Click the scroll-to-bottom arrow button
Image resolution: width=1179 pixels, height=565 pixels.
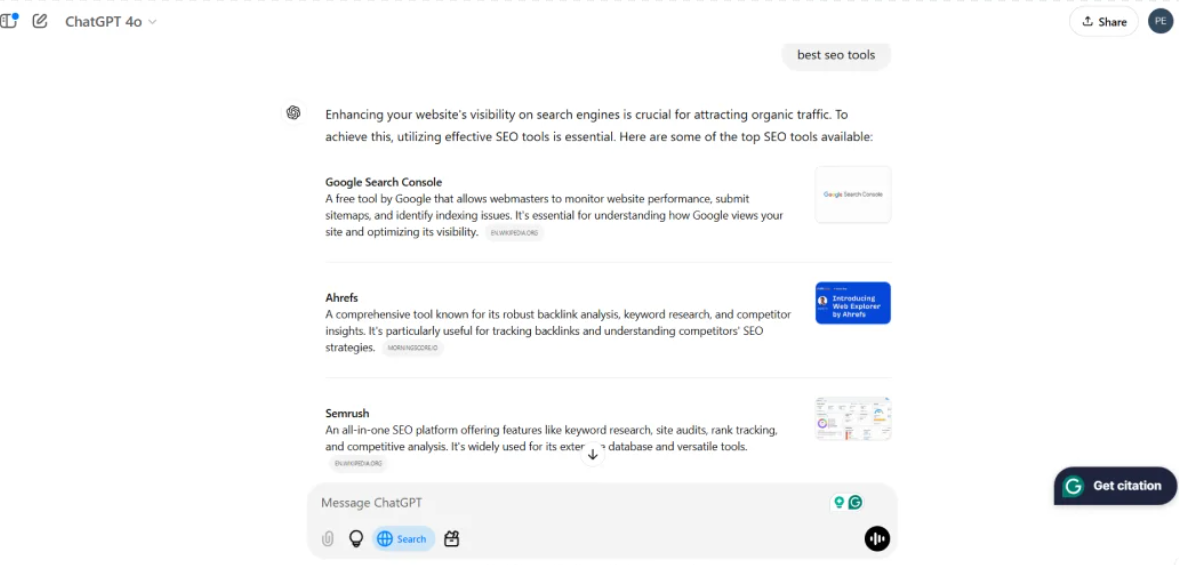click(x=593, y=454)
